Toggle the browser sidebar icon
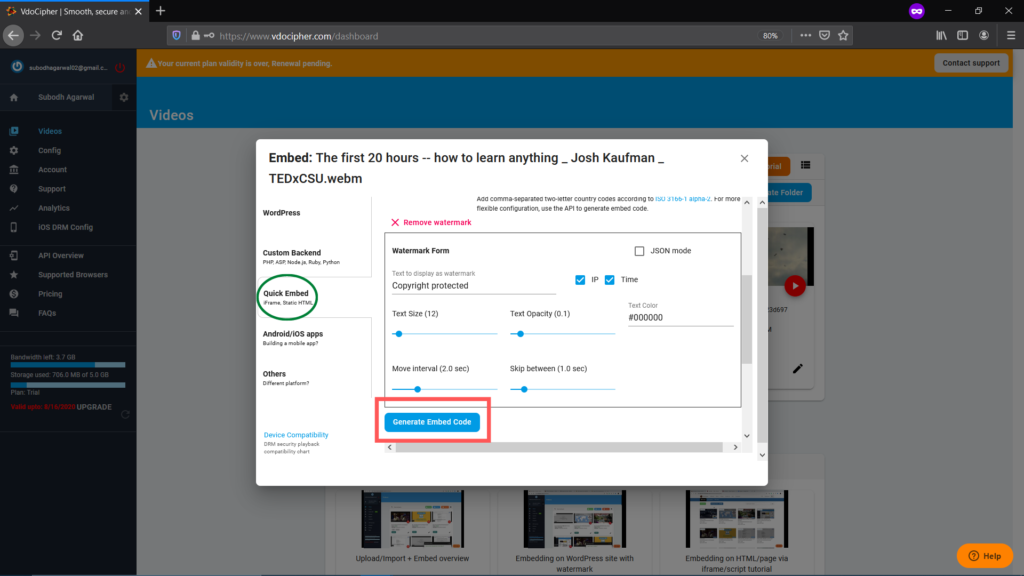The image size is (1024, 576). click(963, 36)
